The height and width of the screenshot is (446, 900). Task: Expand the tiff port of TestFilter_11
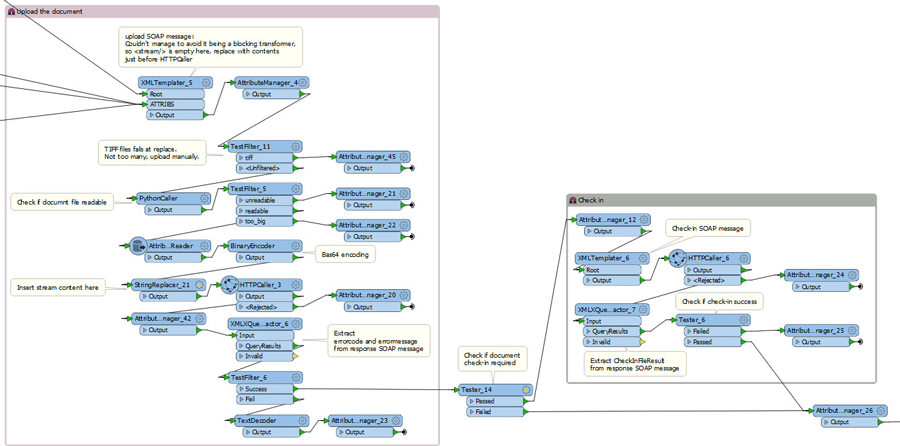241,157
